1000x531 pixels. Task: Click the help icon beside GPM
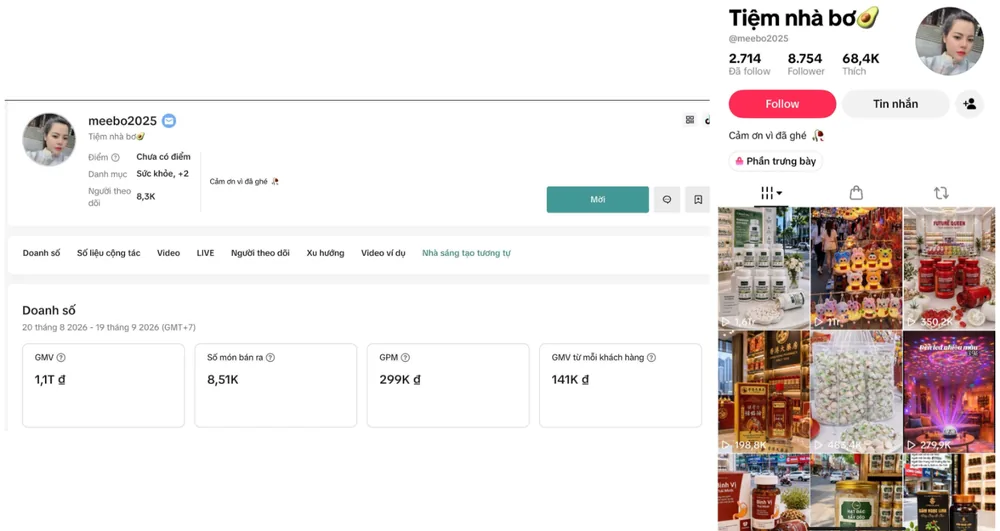point(406,358)
